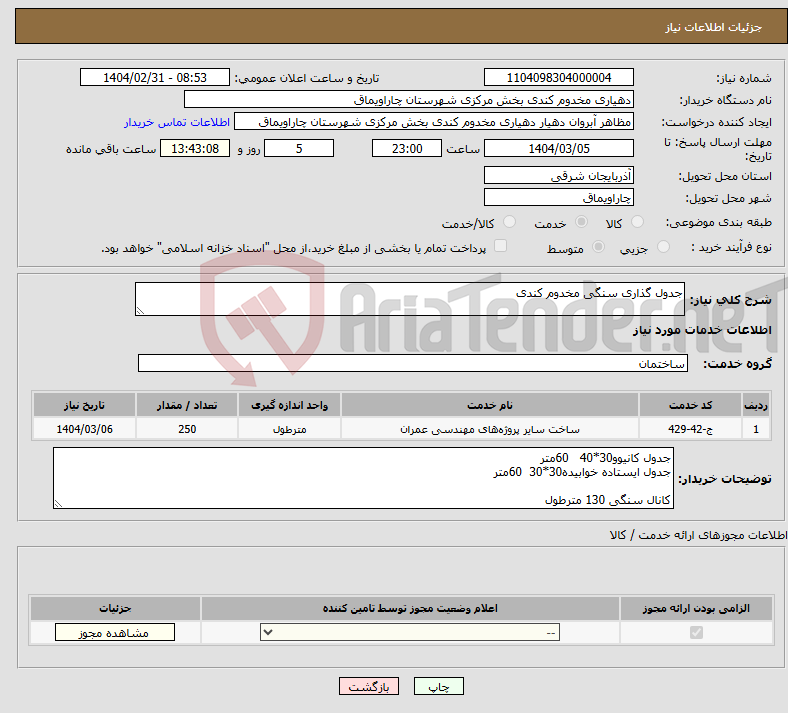Select the متوسط purchase type radio
Viewport: 788px width, 713px height.
click(599, 247)
